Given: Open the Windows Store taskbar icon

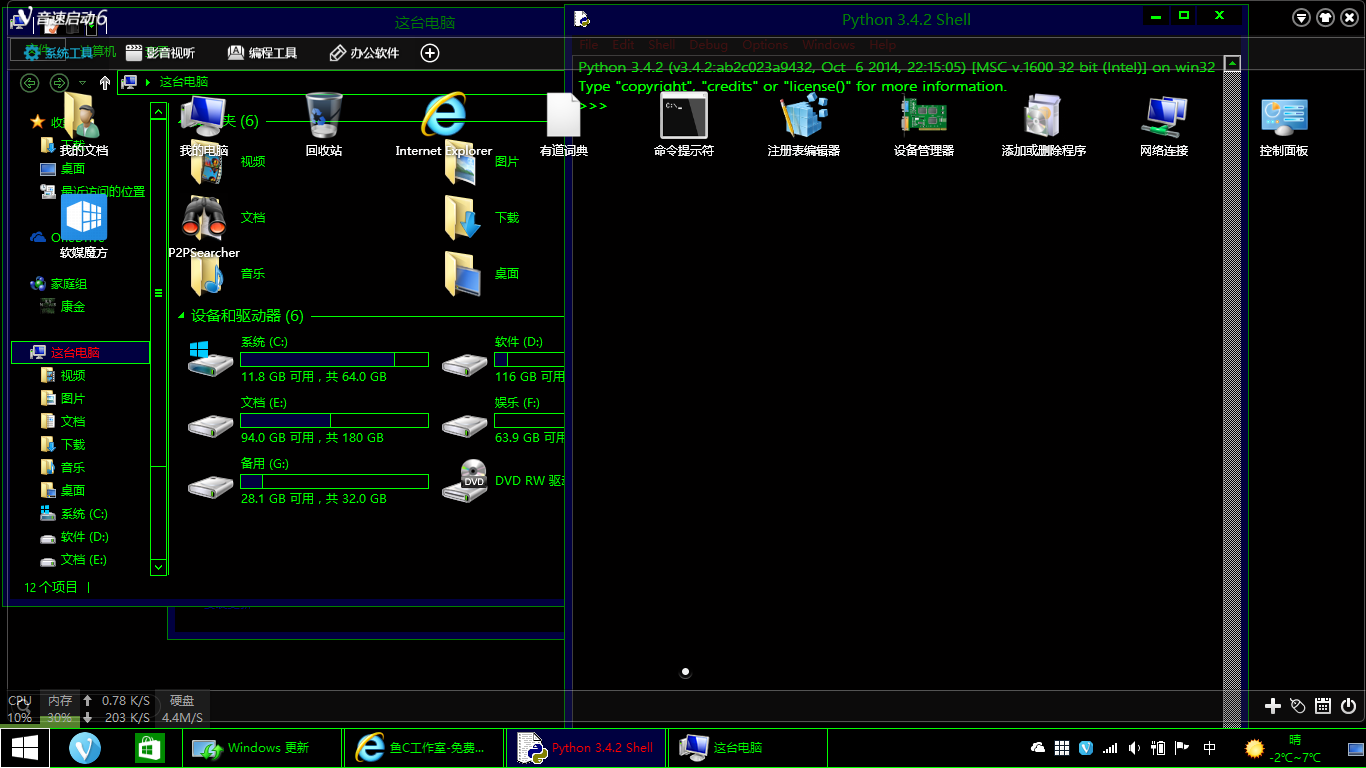Looking at the screenshot, I should (149, 747).
